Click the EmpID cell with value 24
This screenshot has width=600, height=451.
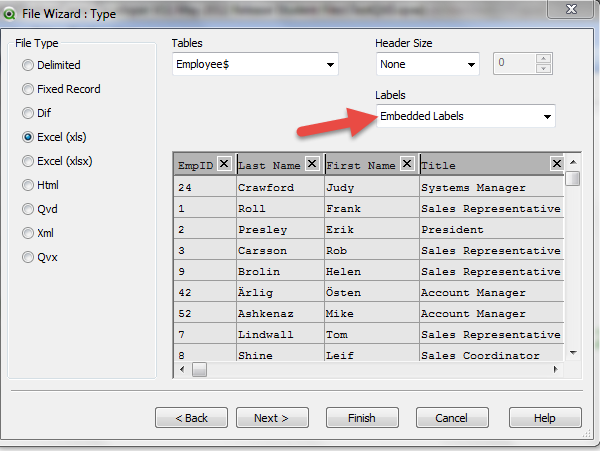pyautogui.click(x=205, y=187)
